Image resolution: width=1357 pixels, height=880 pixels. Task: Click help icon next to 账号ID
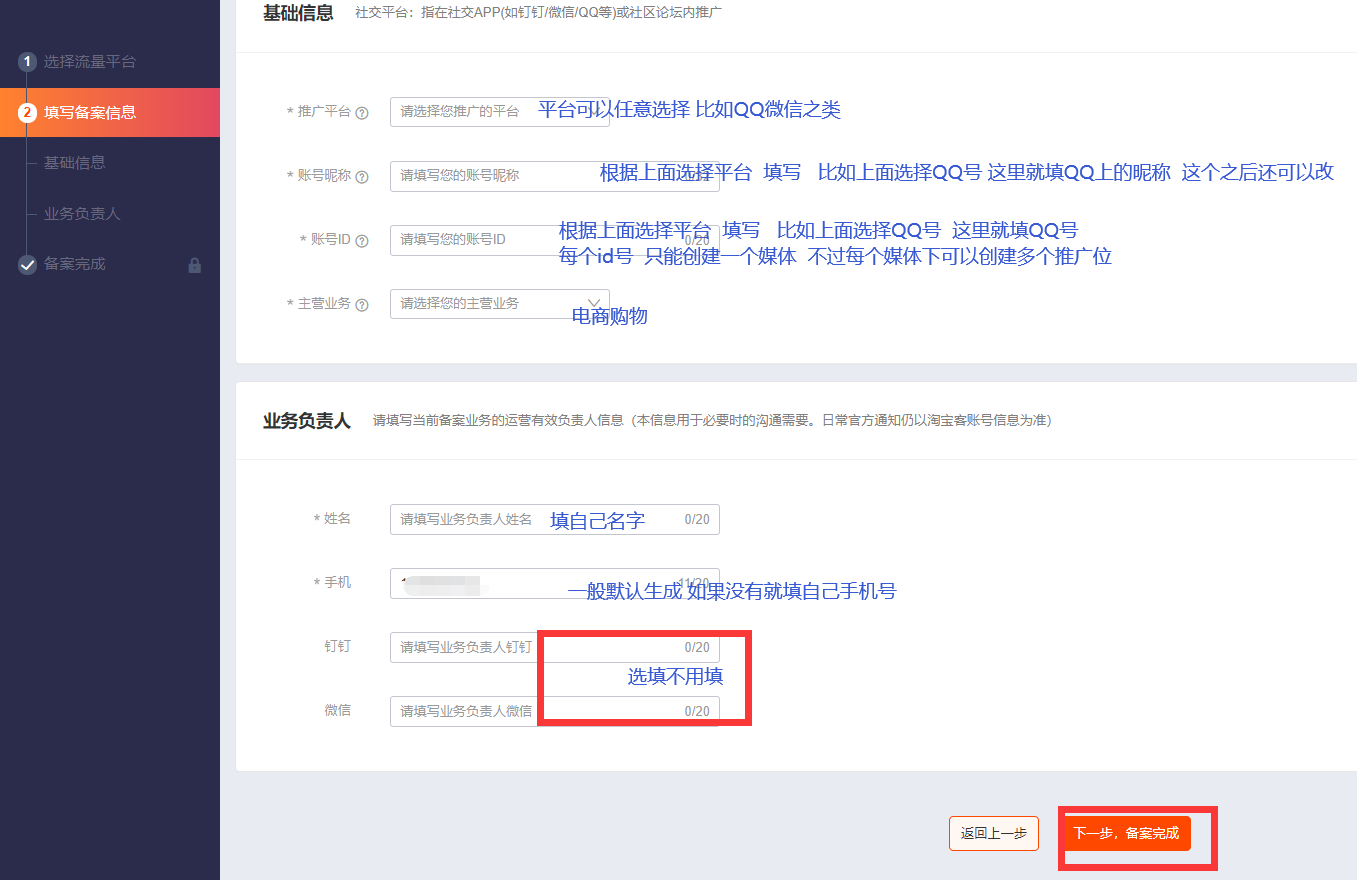[362, 241]
